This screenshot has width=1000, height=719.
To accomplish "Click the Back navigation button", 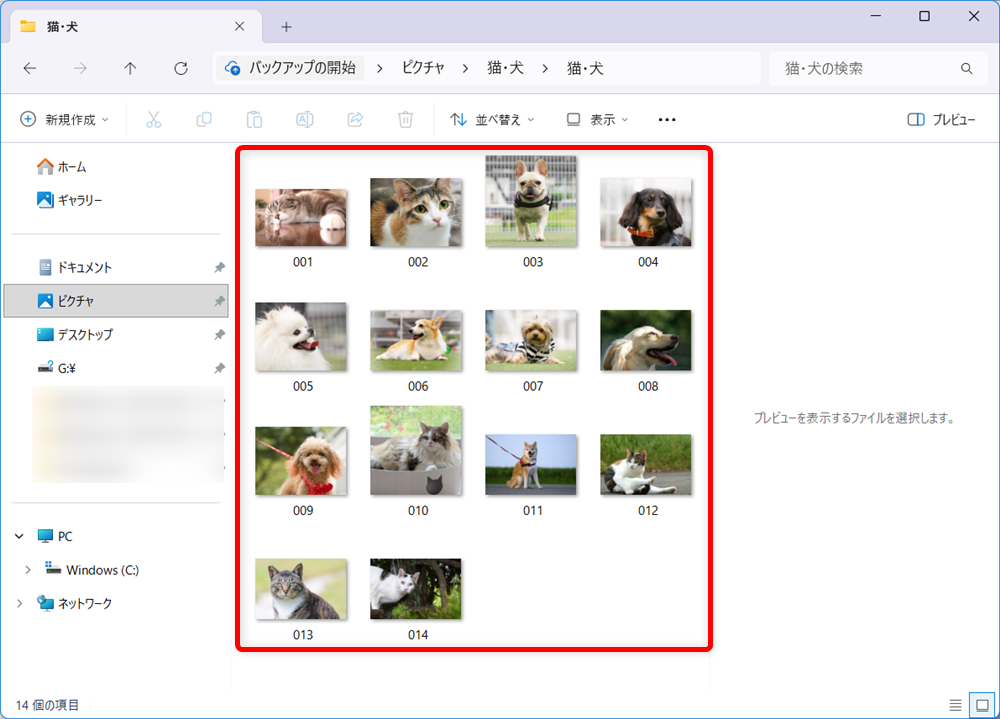I will (29, 68).
